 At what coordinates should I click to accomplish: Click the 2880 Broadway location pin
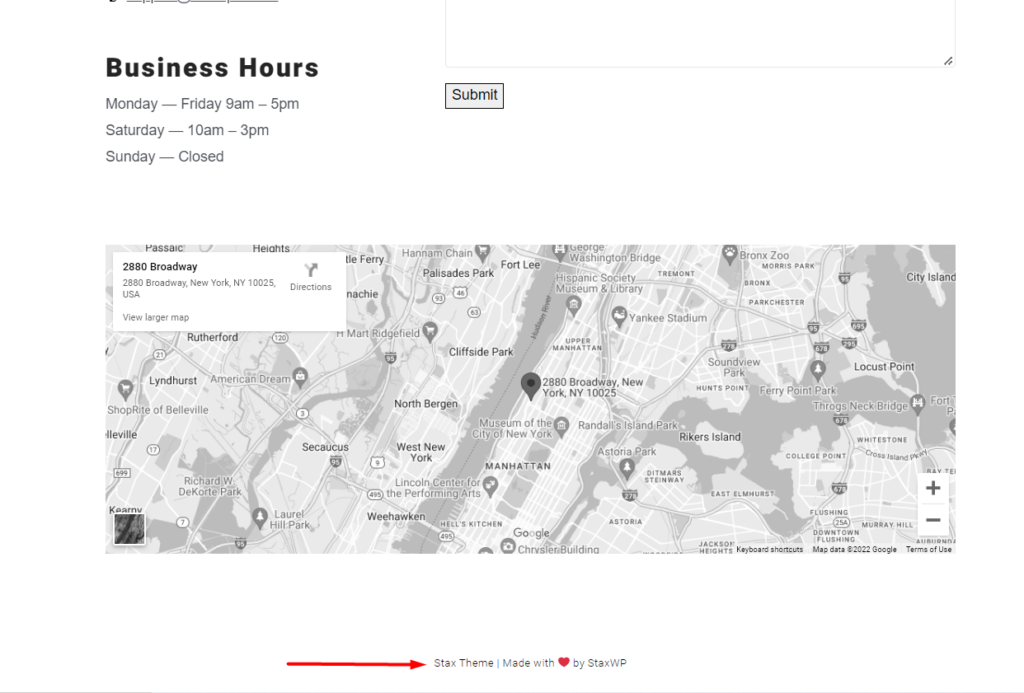(530, 386)
